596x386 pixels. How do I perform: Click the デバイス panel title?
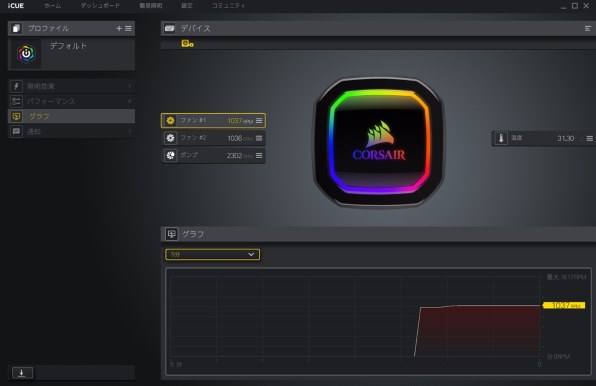pos(195,28)
